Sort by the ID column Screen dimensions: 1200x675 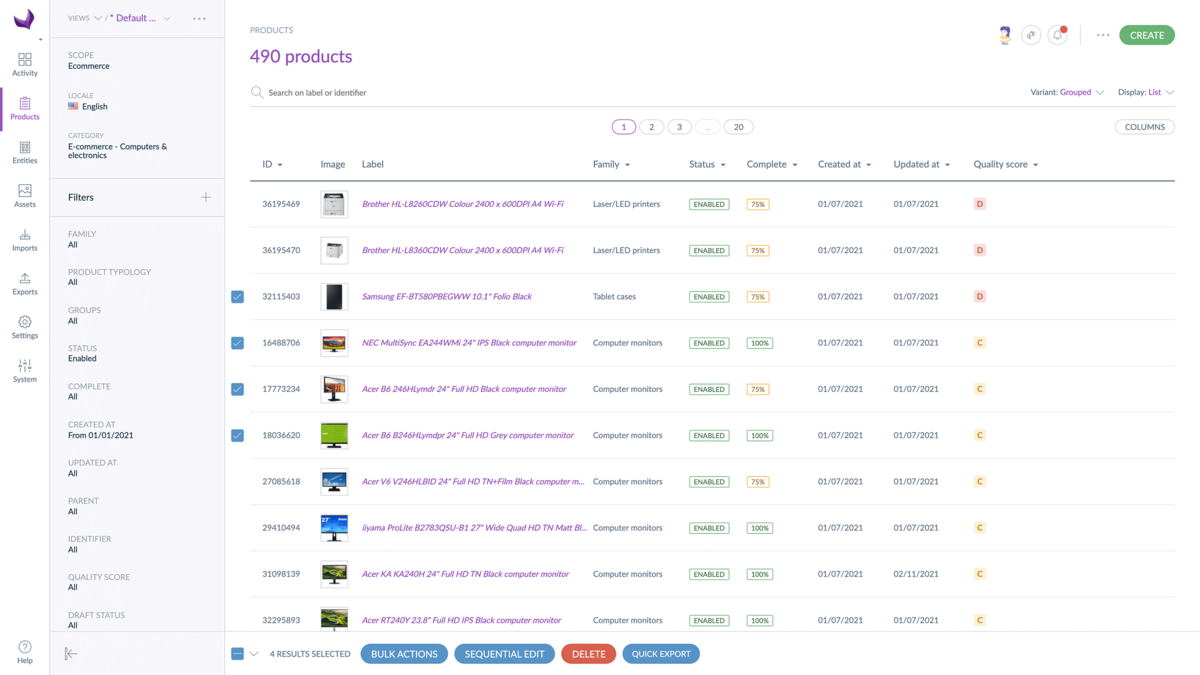click(272, 164)
